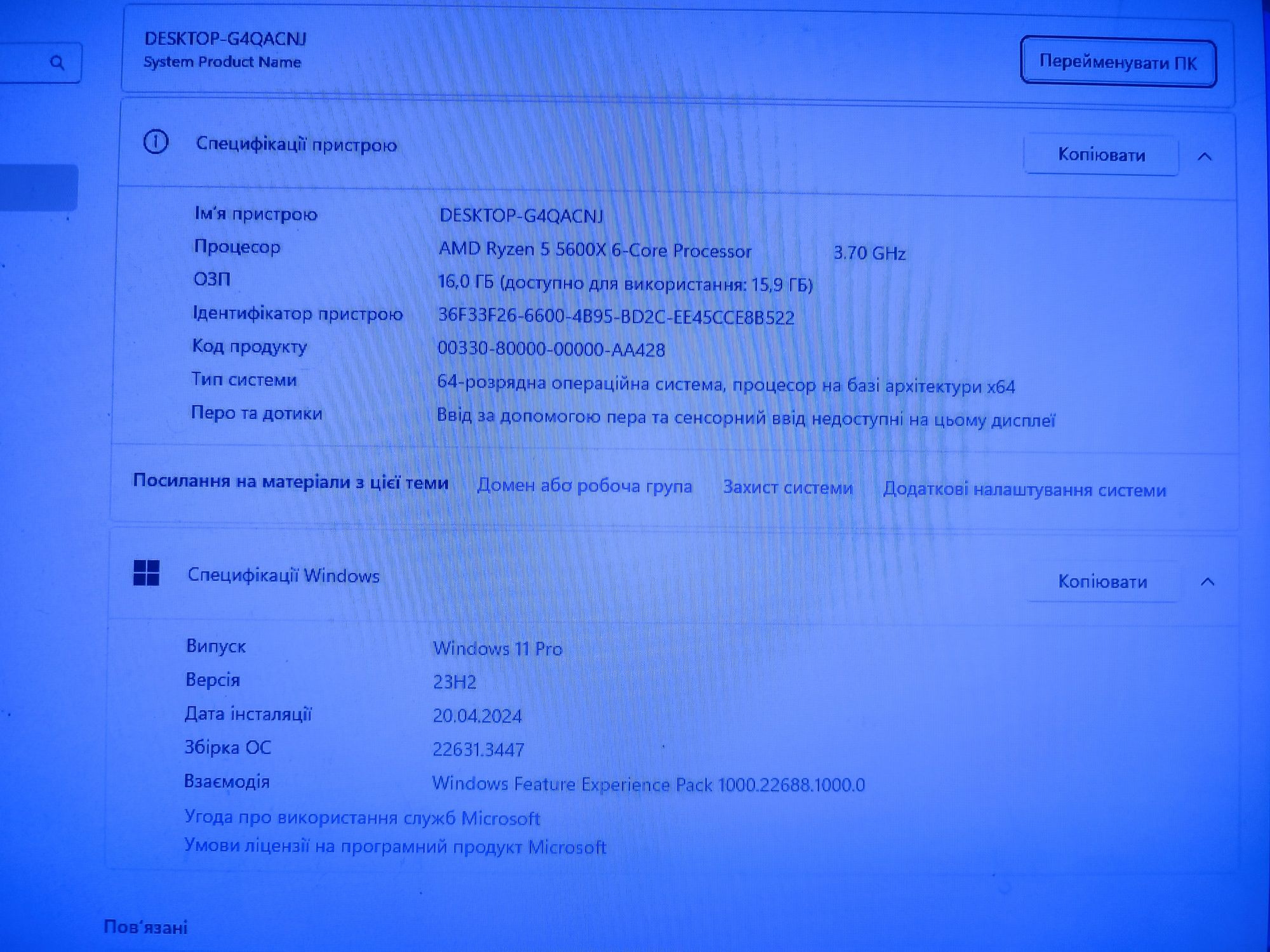This screenshot has height=952, width=1270.
Task: Open Захист системи link
Action: pyautogui.click(x=787, y=487)
